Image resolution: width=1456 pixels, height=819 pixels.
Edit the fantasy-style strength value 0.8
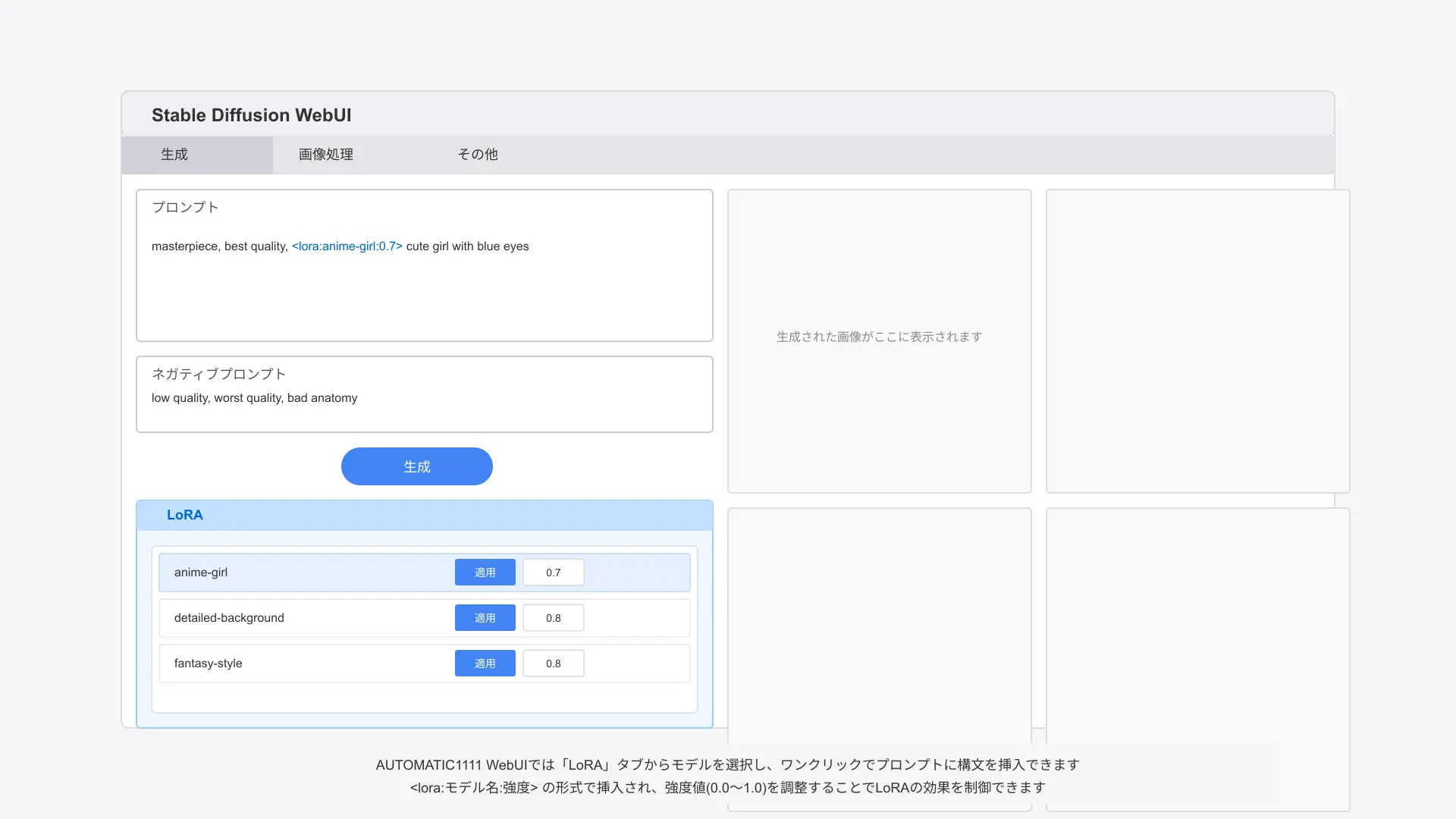554,664
